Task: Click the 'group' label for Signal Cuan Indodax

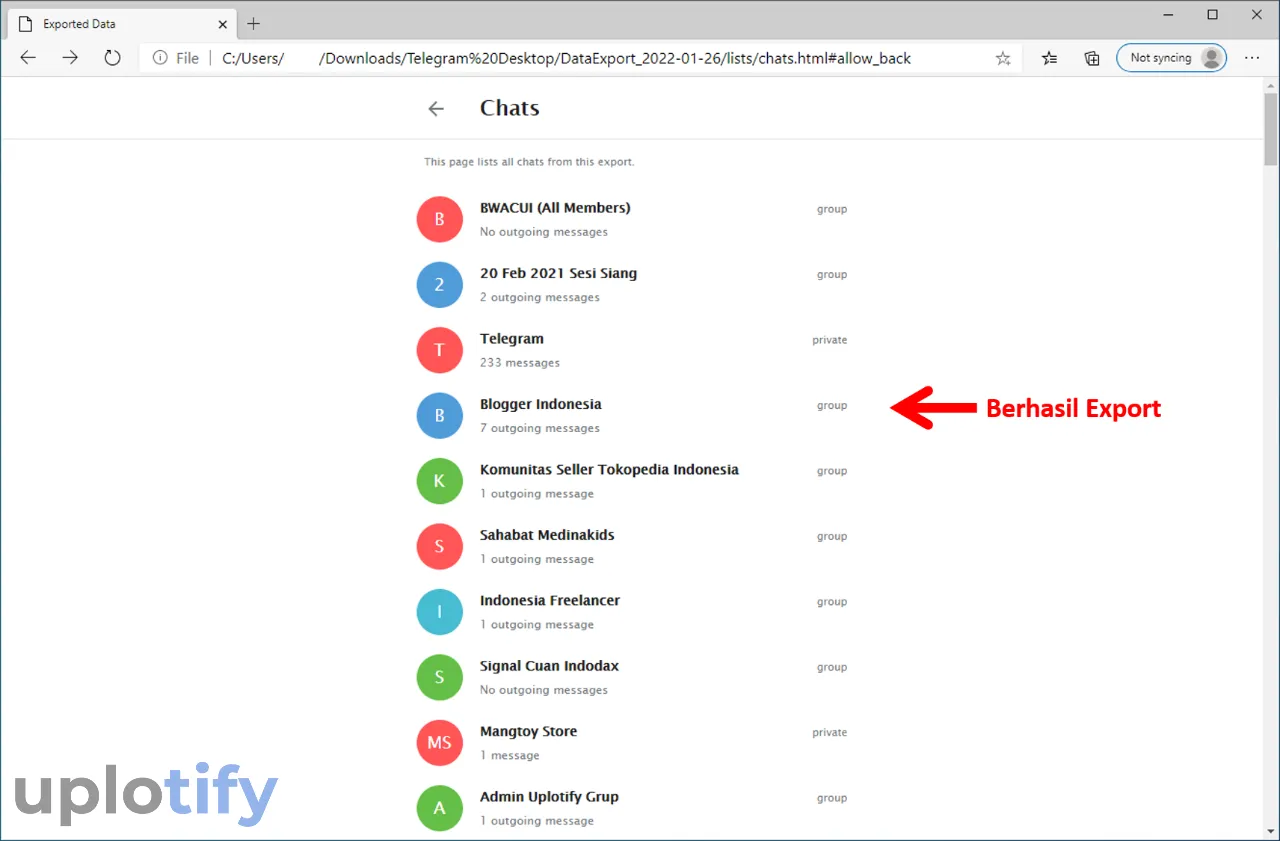Action: coord(832,667)
